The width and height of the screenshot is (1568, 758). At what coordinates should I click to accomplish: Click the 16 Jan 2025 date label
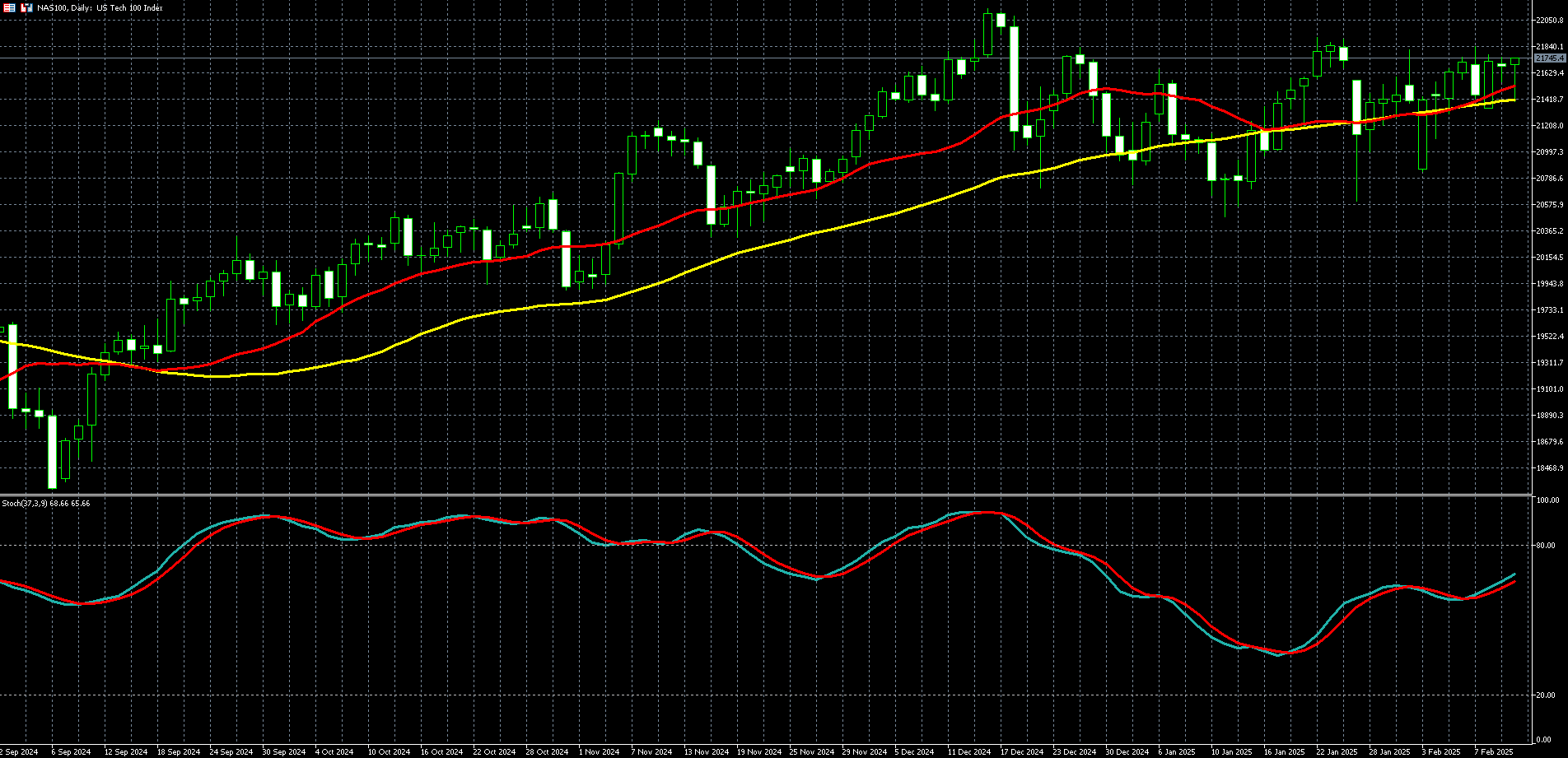1285,752
